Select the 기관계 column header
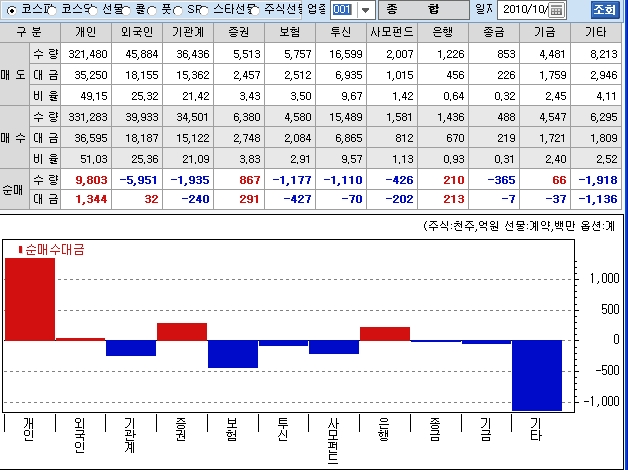This screenshot has width=628, height=470. 187,32
